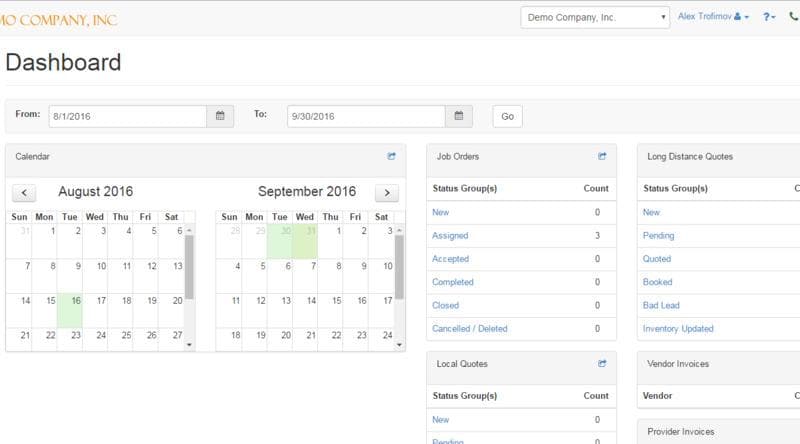Open Calendar panel in new window
Screen dimensions: 800x444
coord(392,156)
